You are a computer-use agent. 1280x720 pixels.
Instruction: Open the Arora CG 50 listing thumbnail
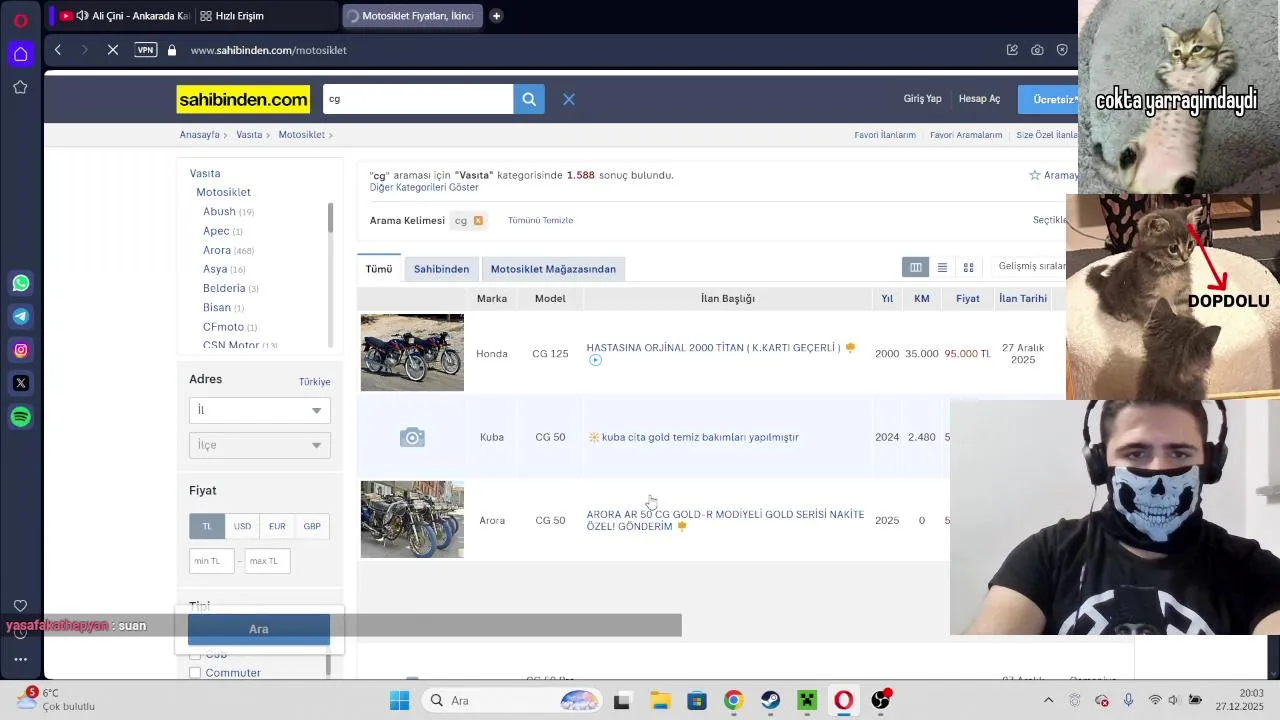point(412,519)
